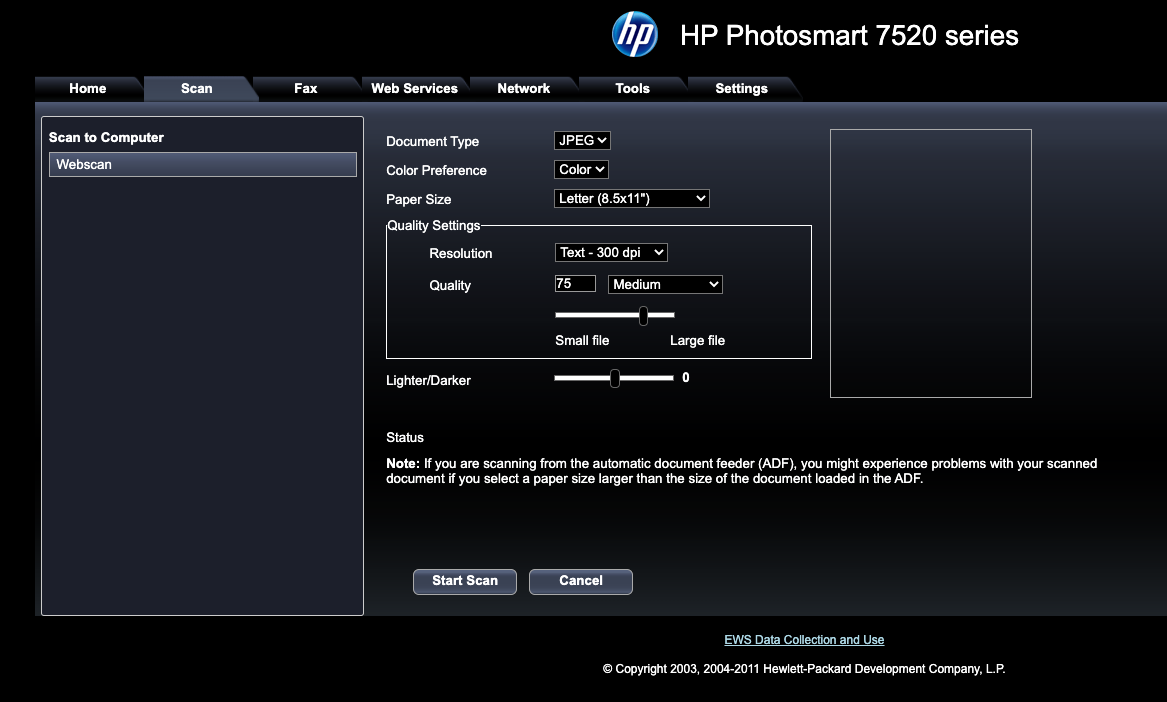The height and width of the screenshot is (702, 1167).
Task: Click the Cancel button
Action: click(x=581, y=581)
